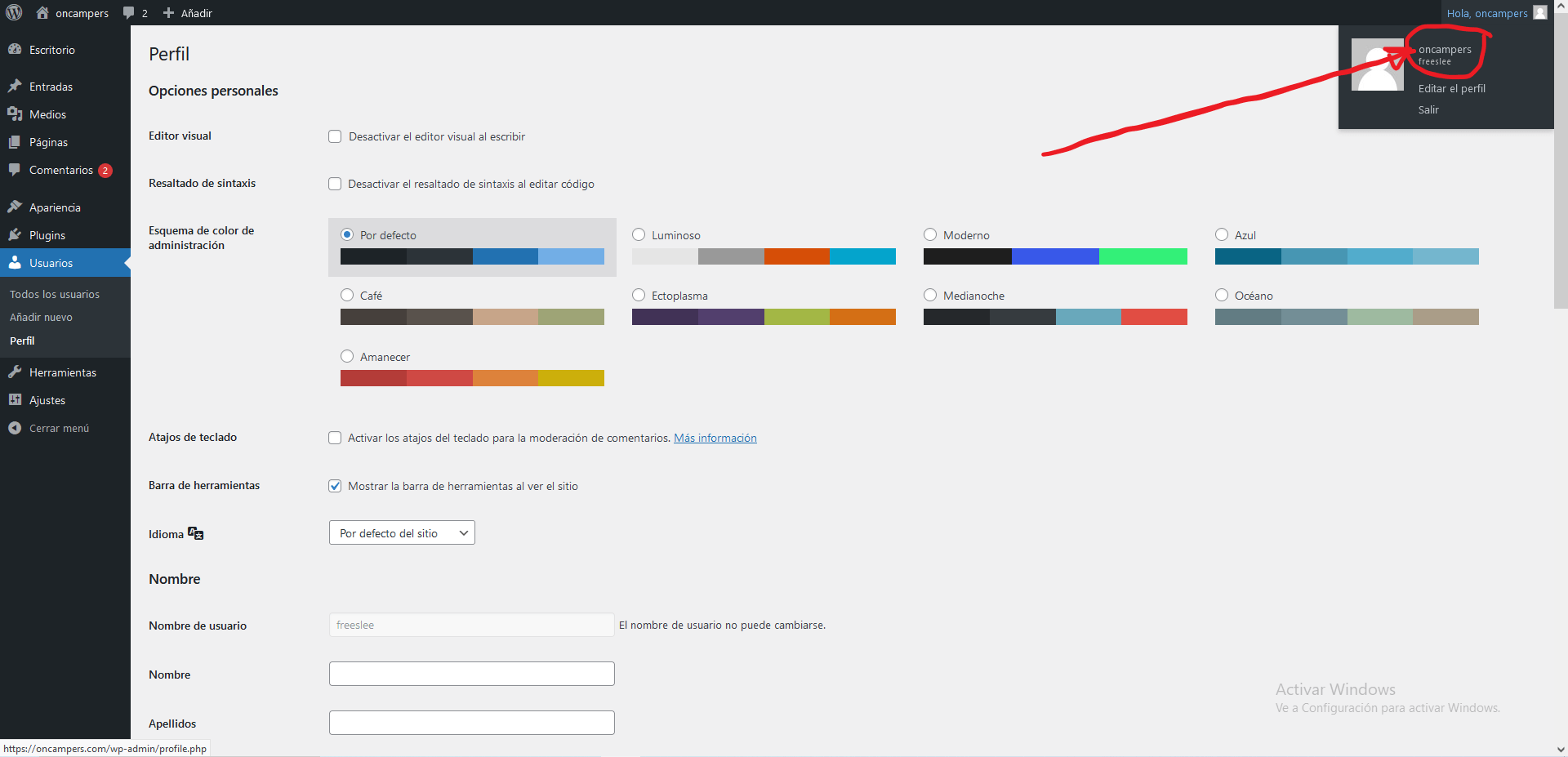
Task: Open the oncampers site home icon
Action: (42, 12)
